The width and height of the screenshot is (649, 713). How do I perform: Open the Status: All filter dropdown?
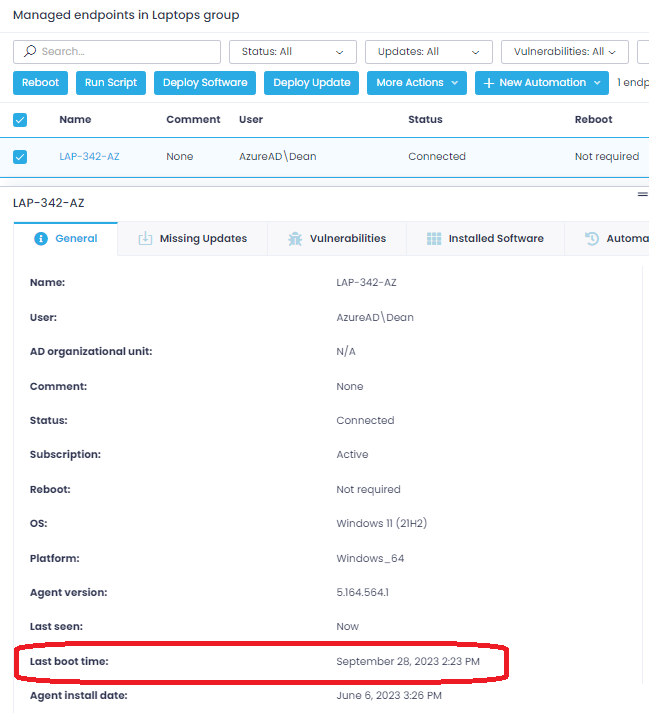292,52
